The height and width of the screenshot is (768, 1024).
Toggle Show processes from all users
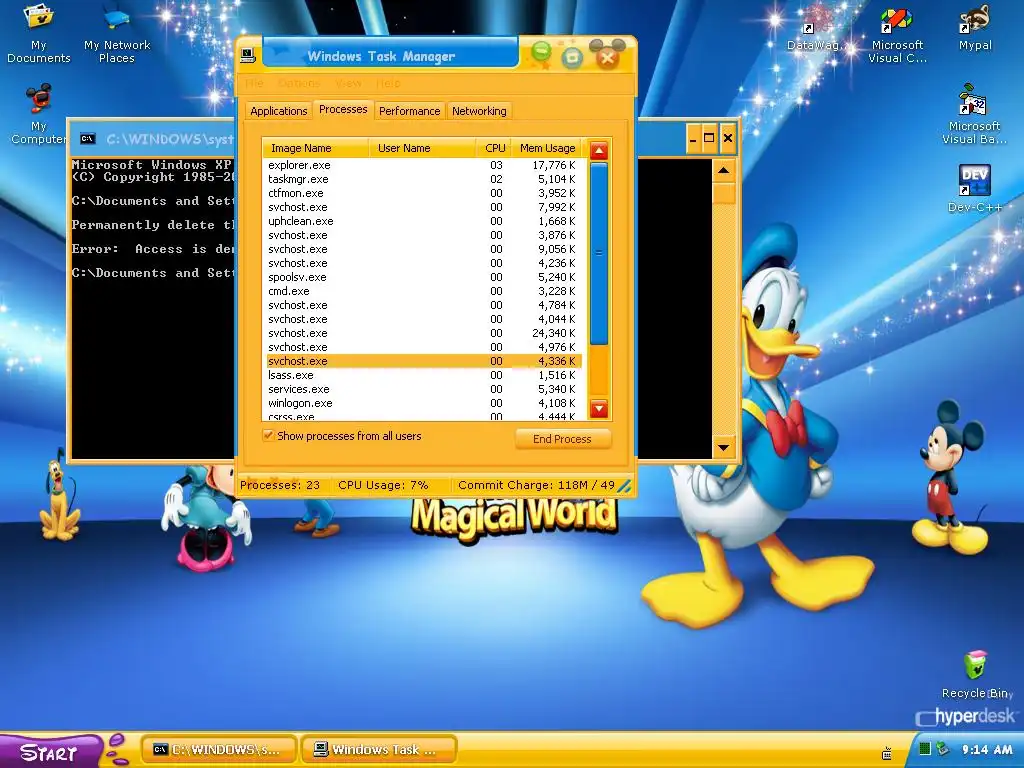click(x=268, y=435)
